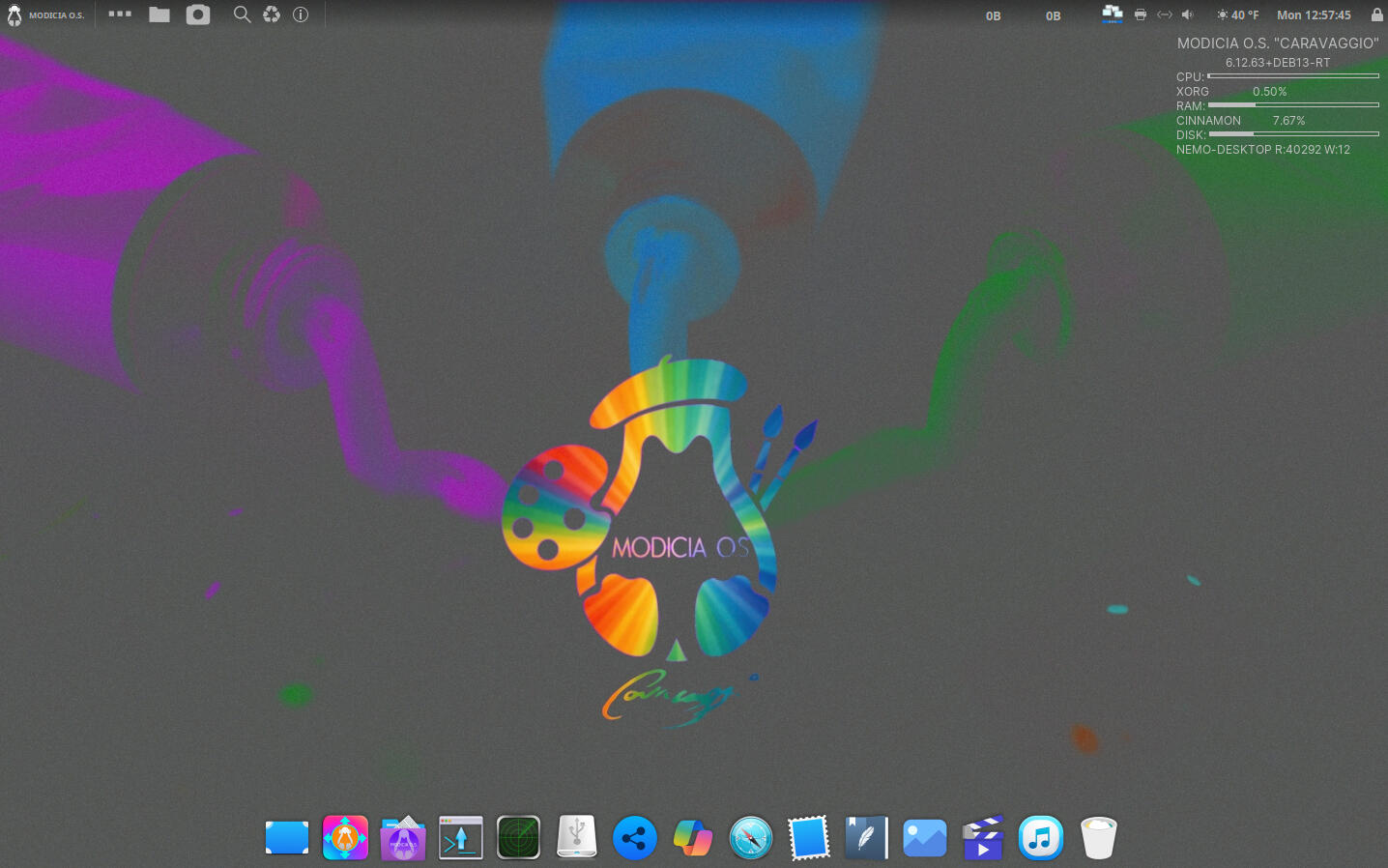
Task: Open the radar network scanner app
Action: click(x=519, y=837)
